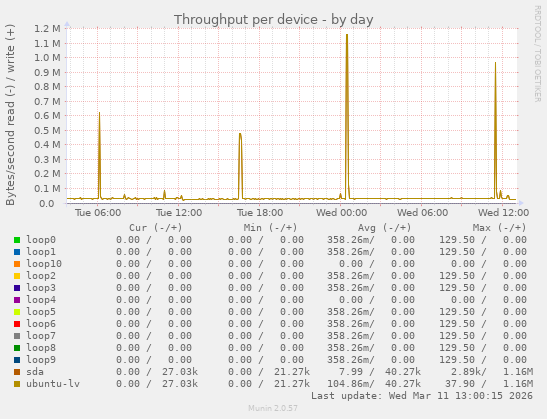Click the sda Avg read value 7.99
The width and height of the screenshot is (547, 419).
pos(351,372)
